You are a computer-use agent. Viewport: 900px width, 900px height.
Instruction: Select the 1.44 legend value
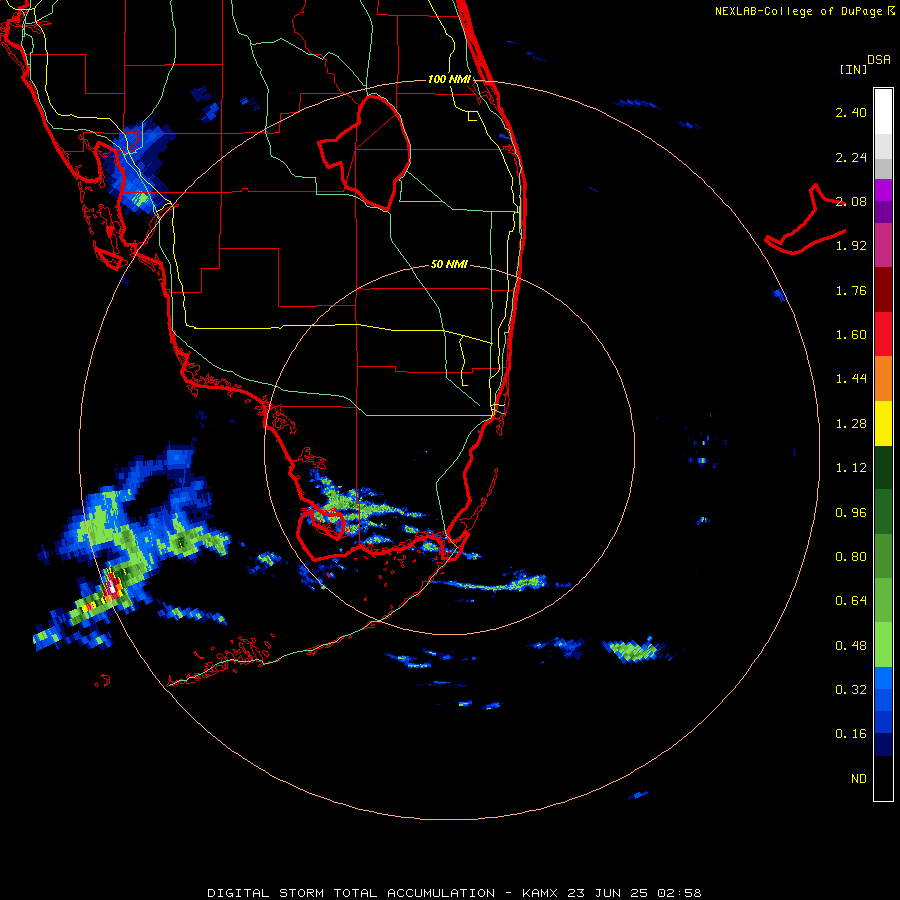(851, 379)
